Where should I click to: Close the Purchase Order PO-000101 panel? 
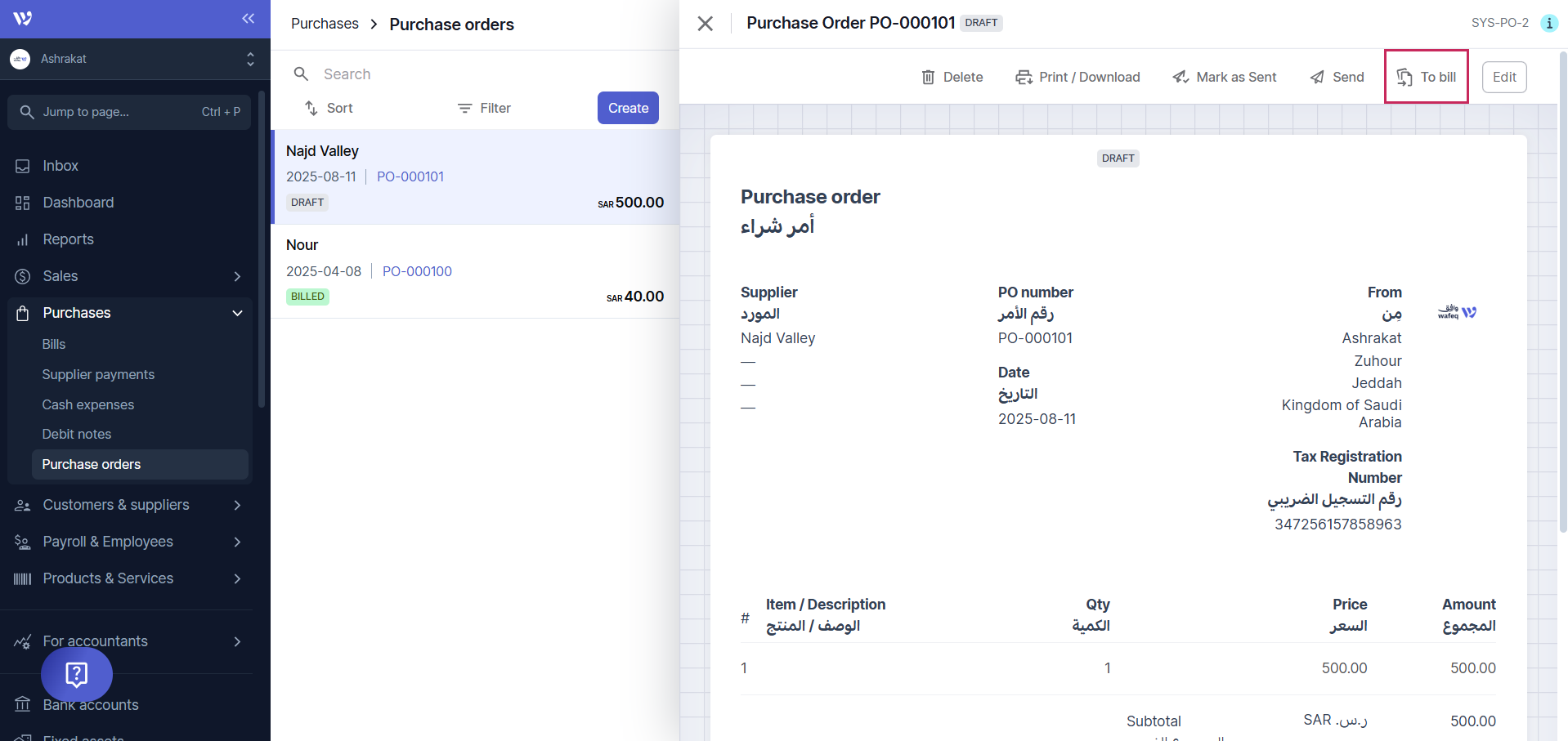tap(705, 24)
